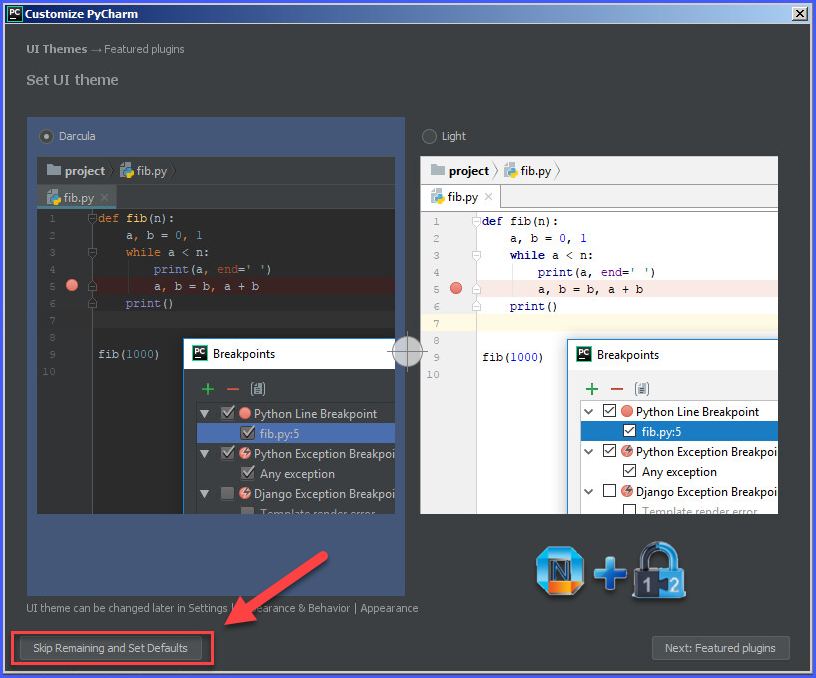Click the red remove breakpoint minus in Light
This screenshot has height=678, width=816.
coord(617,389)
